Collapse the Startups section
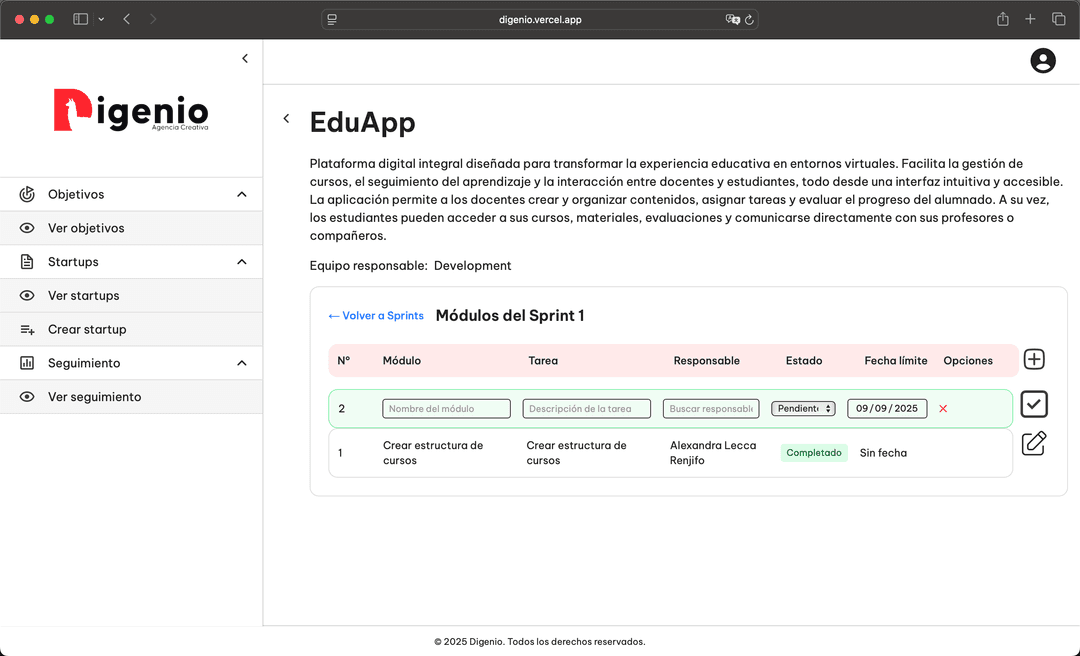 241,262
